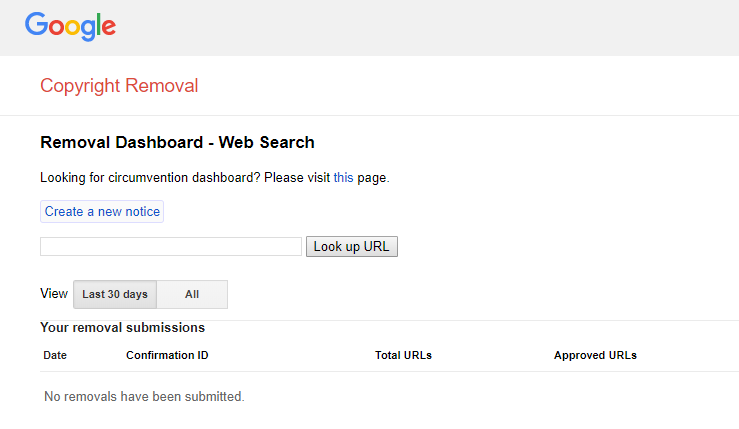Focus the URL lookup text field
739x429 pixels.
(171, 247)
